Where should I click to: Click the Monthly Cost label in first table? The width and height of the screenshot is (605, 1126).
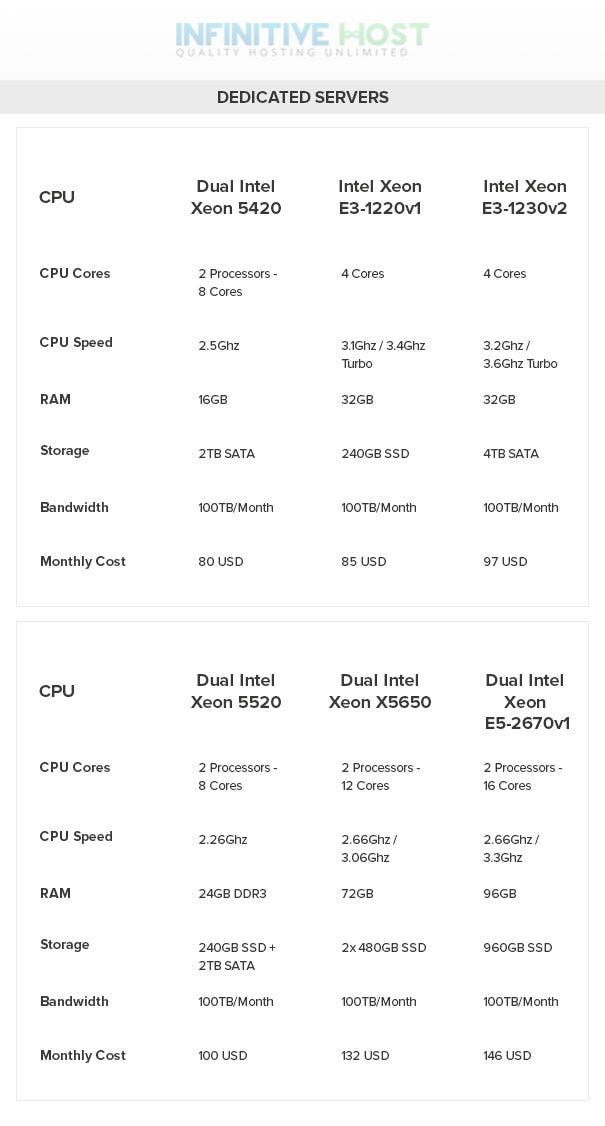[83, 562]
